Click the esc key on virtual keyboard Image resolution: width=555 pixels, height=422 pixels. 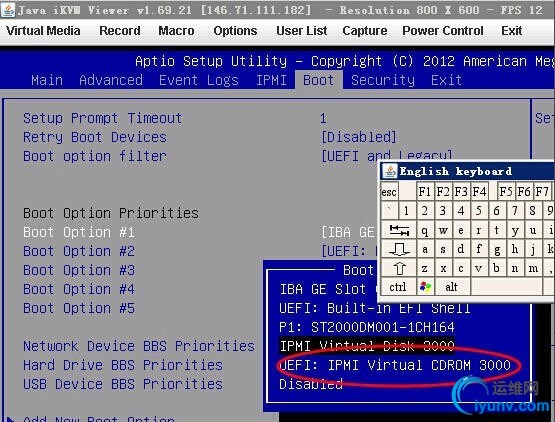(x=389, y=192)
